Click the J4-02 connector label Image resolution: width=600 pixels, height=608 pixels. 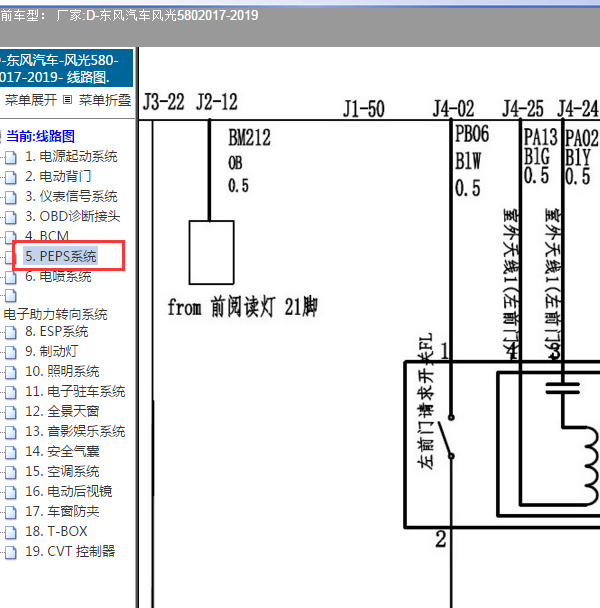coord(453,109)
